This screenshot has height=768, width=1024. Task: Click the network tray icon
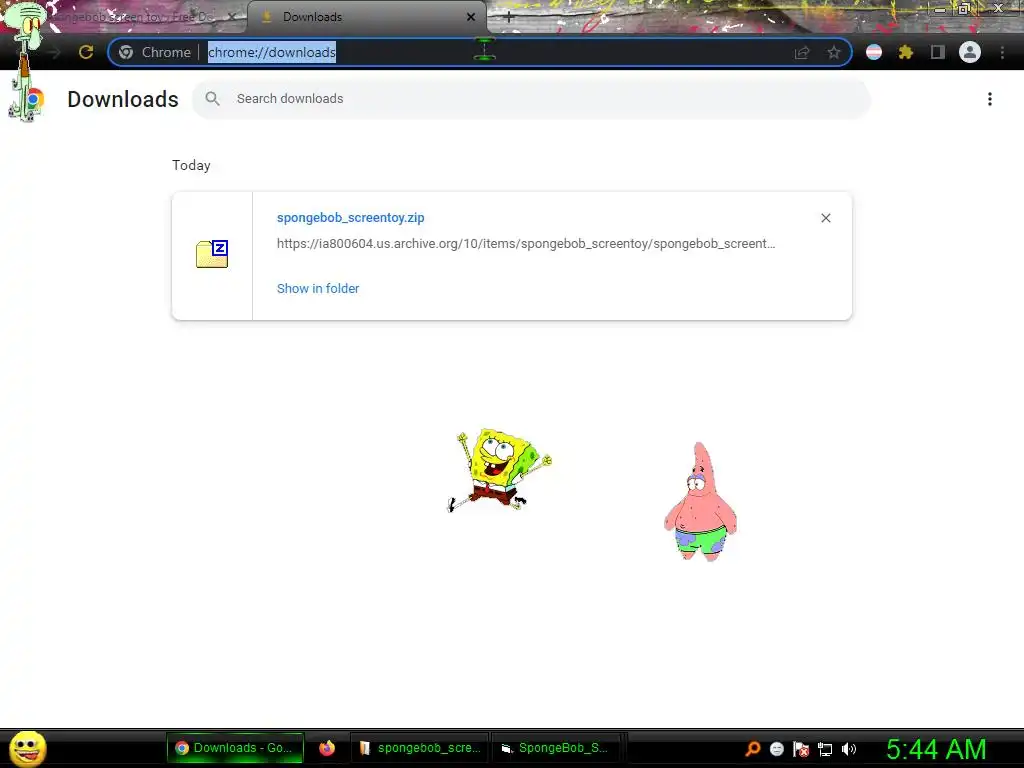(825, 750)
